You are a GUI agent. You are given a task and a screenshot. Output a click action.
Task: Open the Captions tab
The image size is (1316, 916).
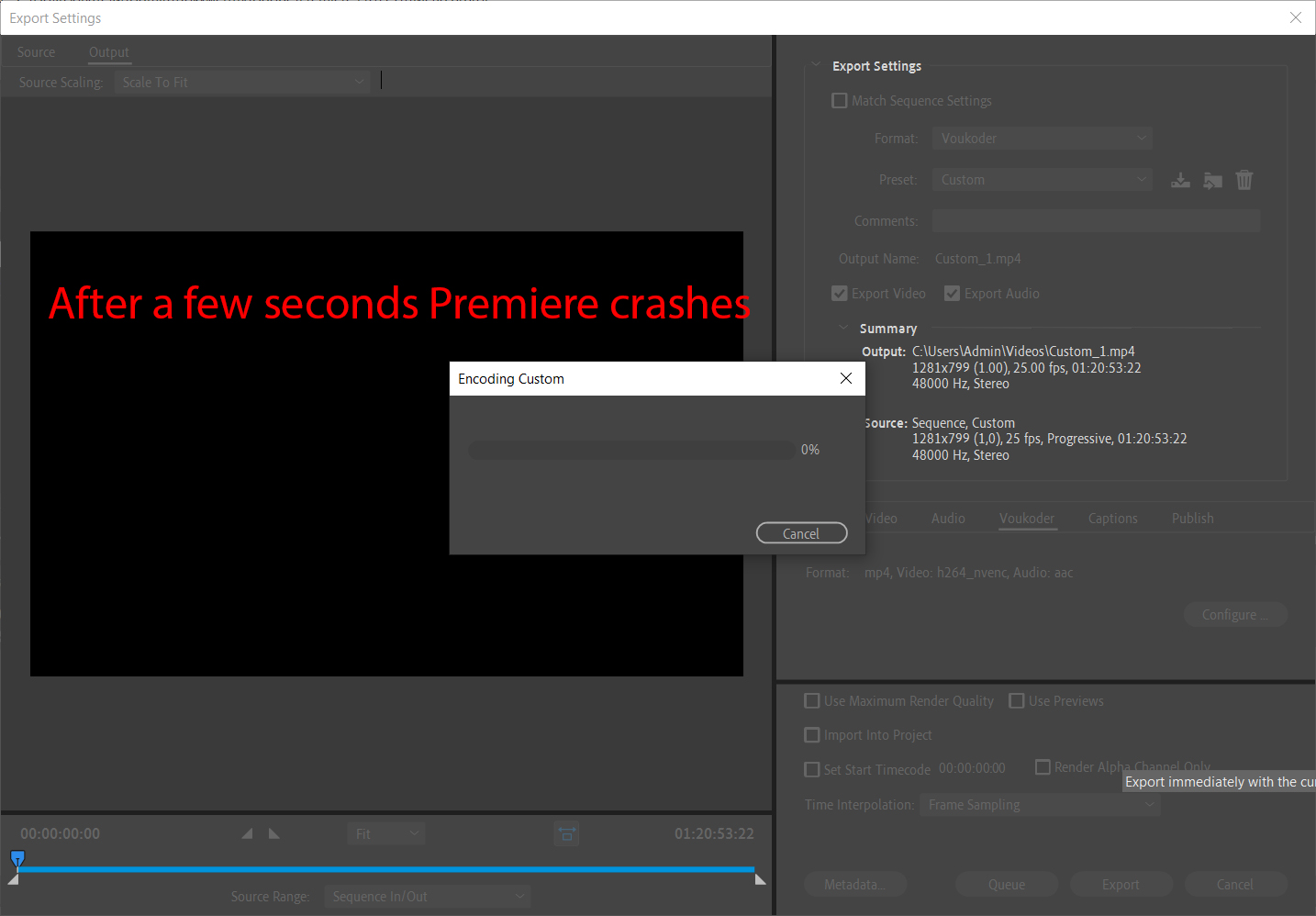[x=1112, y=519]
